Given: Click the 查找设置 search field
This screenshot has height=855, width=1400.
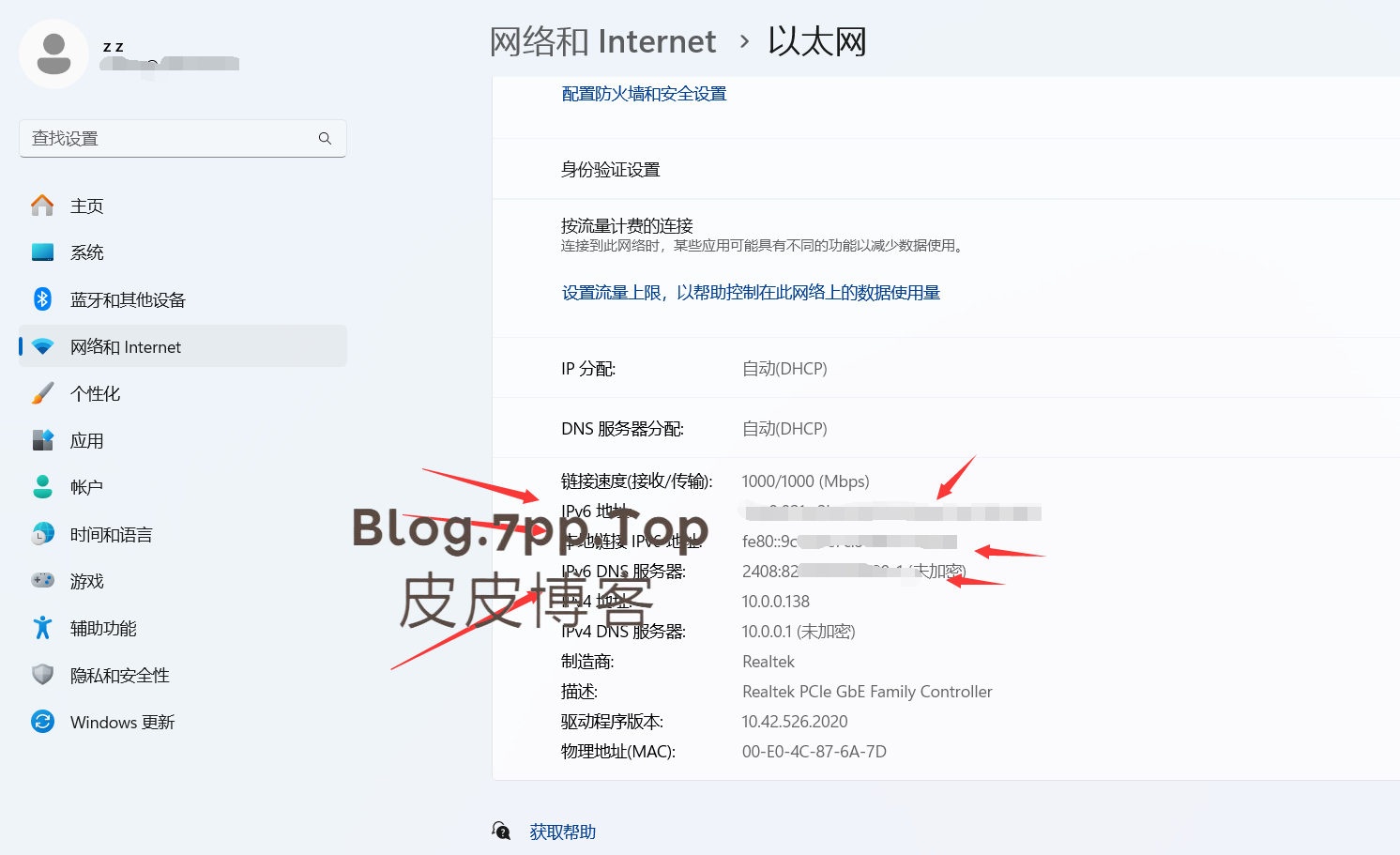Looking at the screenshot, I should coord(169,139).
